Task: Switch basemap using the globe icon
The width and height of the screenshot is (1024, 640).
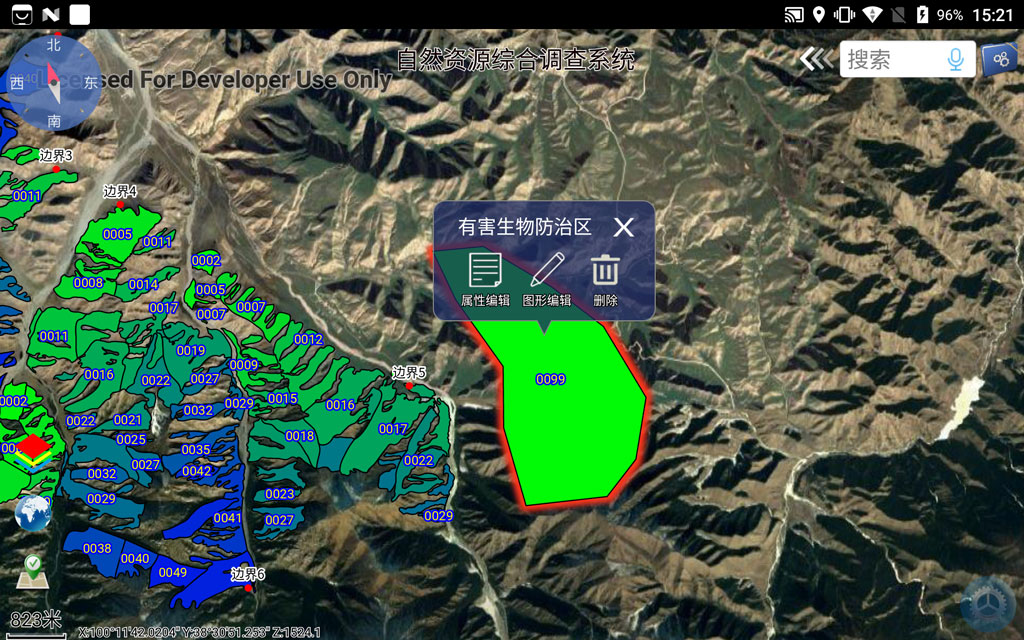Action: (x=33, y=513)
